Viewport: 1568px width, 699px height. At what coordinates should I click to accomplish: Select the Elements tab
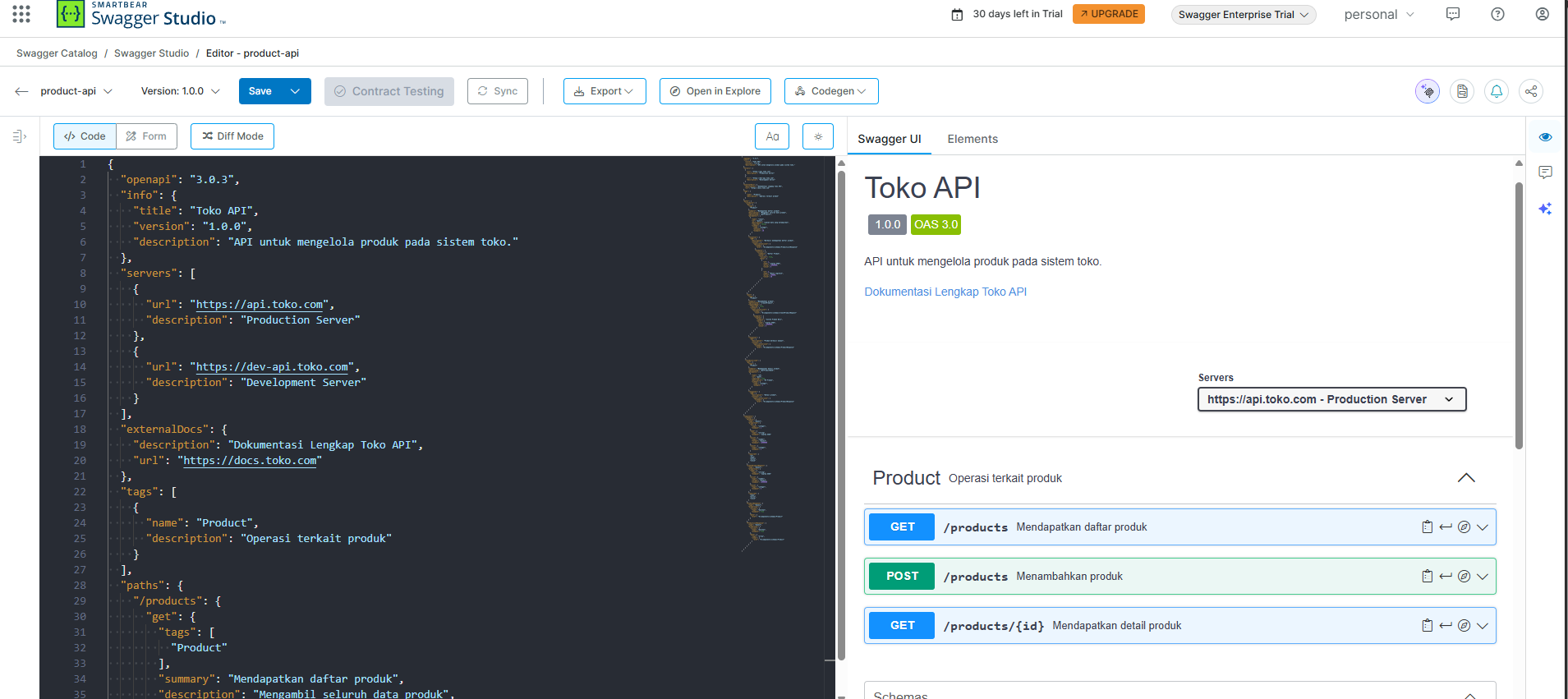973,139
